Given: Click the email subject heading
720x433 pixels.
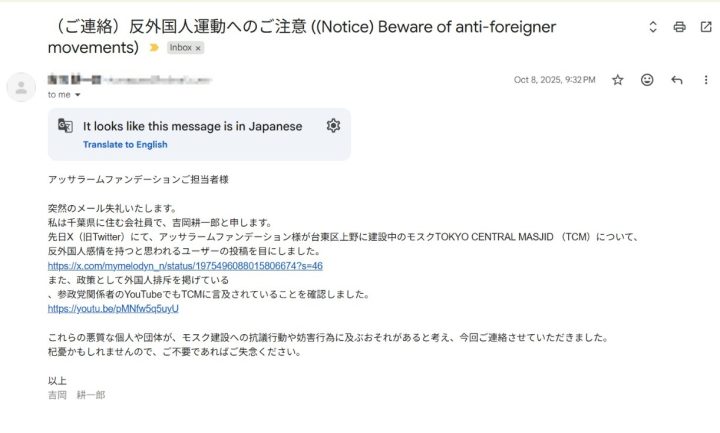Looking at the screenshot, I should coord(302,37).
